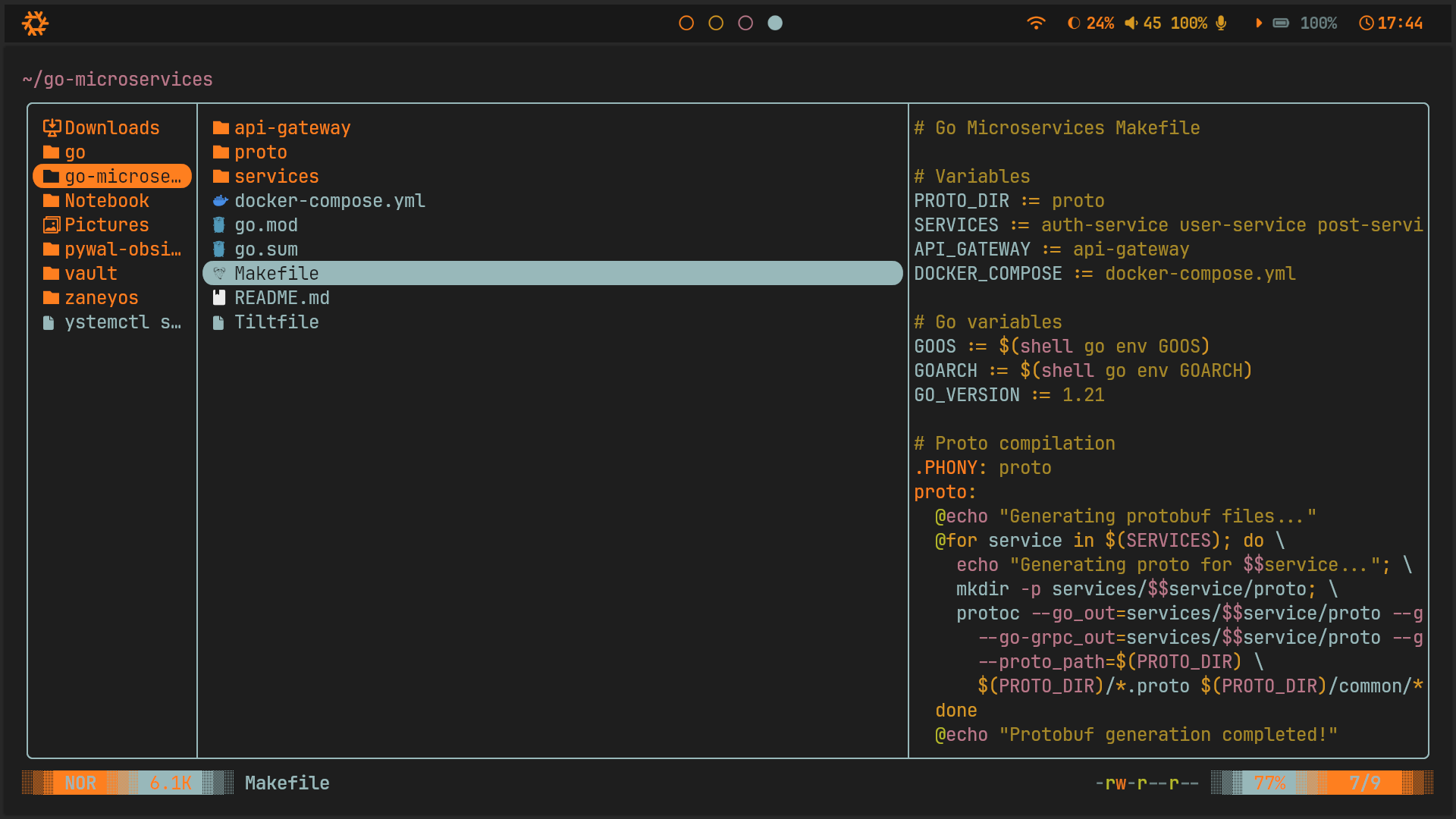Click the api-gateway folder icon

pyautogui.click(x=221, y=128)
